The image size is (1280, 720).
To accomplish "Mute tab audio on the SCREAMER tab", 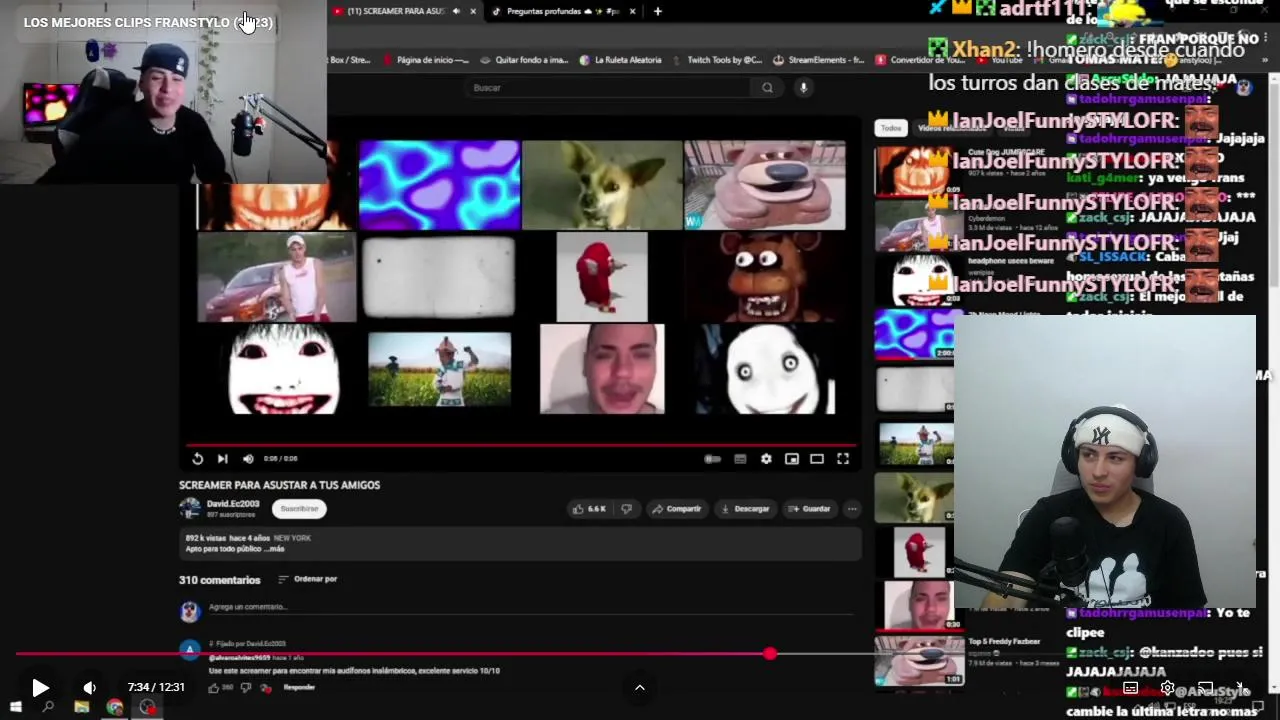I will (456, 11).
